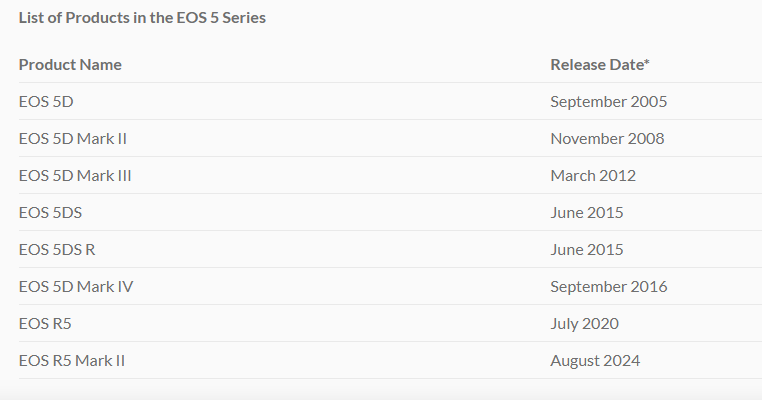Click the EOS R5 product name
The image size is (762, 400).
(45, 323)
